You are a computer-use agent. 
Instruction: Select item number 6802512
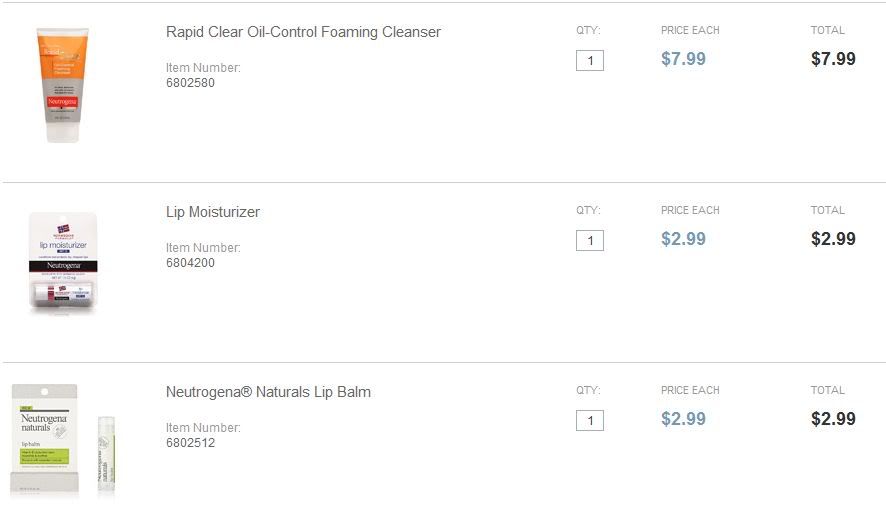click(x=190, y=443)
